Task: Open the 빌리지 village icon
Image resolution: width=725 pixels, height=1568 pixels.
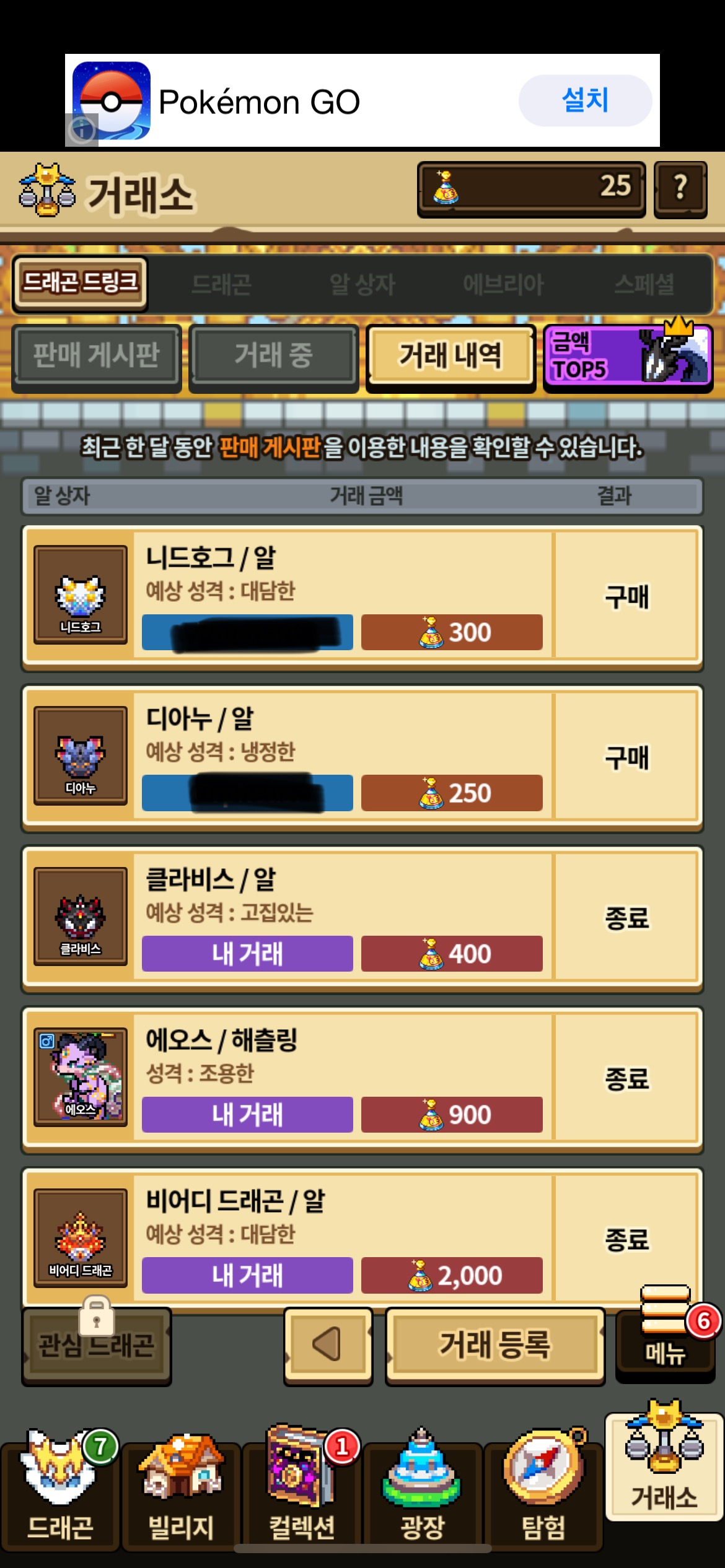Action: pyautogui.click(x=180, y=1489)
